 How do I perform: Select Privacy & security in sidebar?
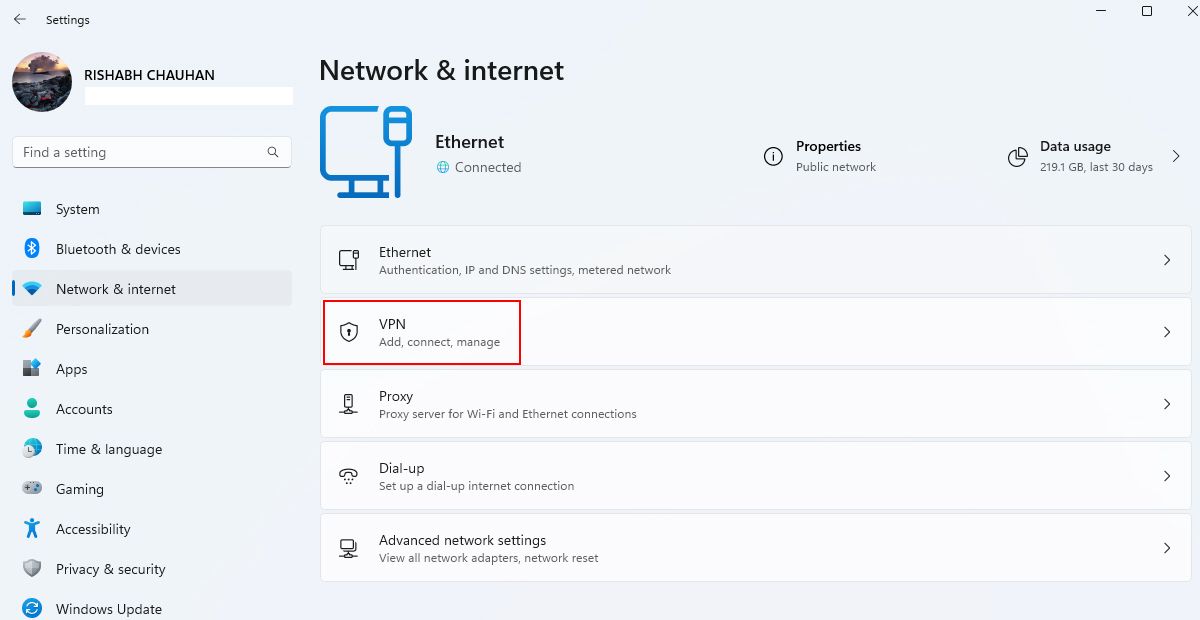click(x=110, y=569)
